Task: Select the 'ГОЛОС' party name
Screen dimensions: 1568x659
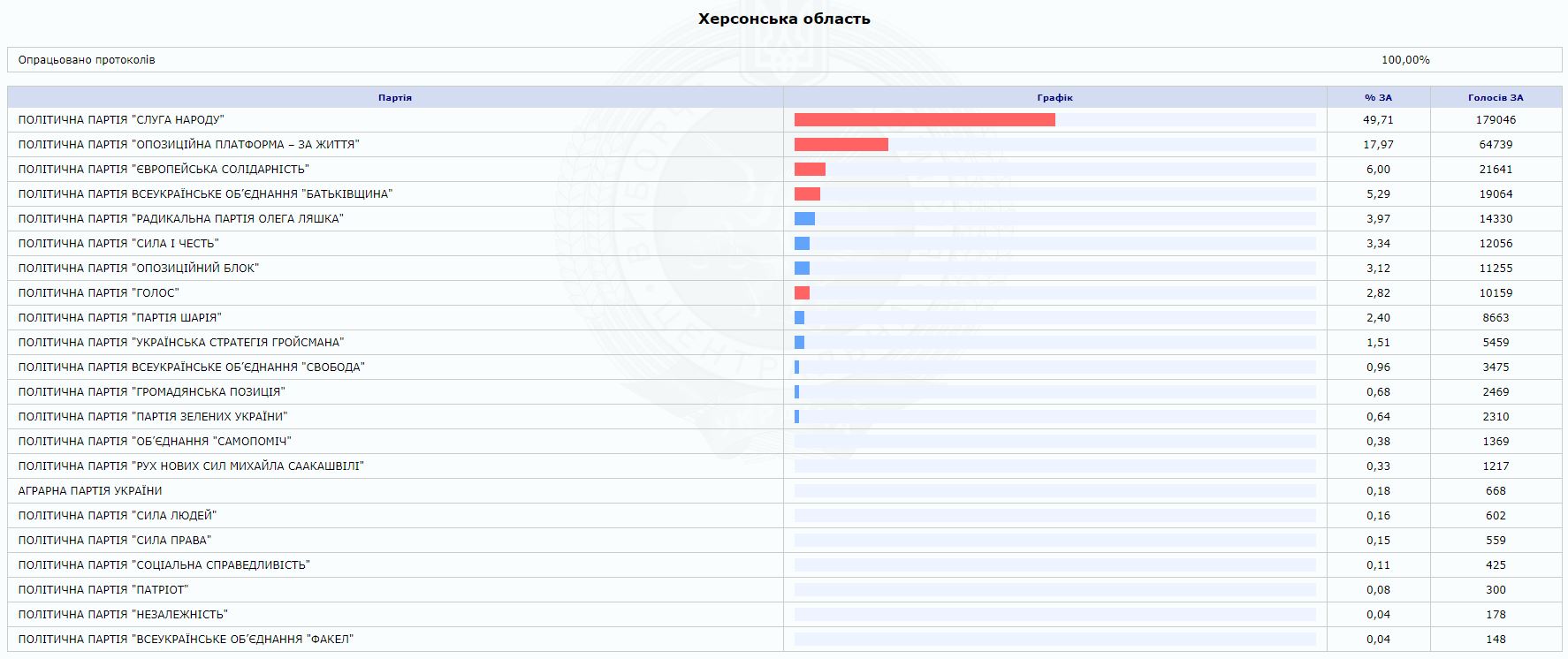Action: point(98,293)
